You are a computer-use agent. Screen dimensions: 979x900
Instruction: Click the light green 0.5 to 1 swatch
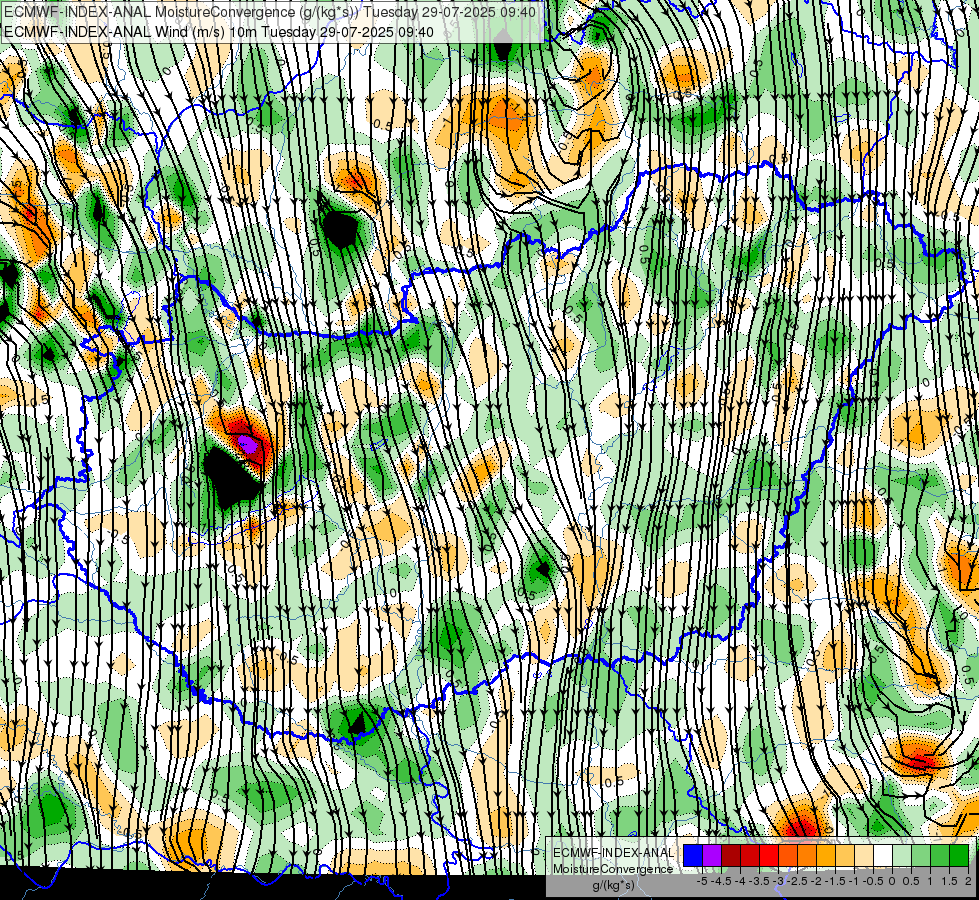pos(921,855)
